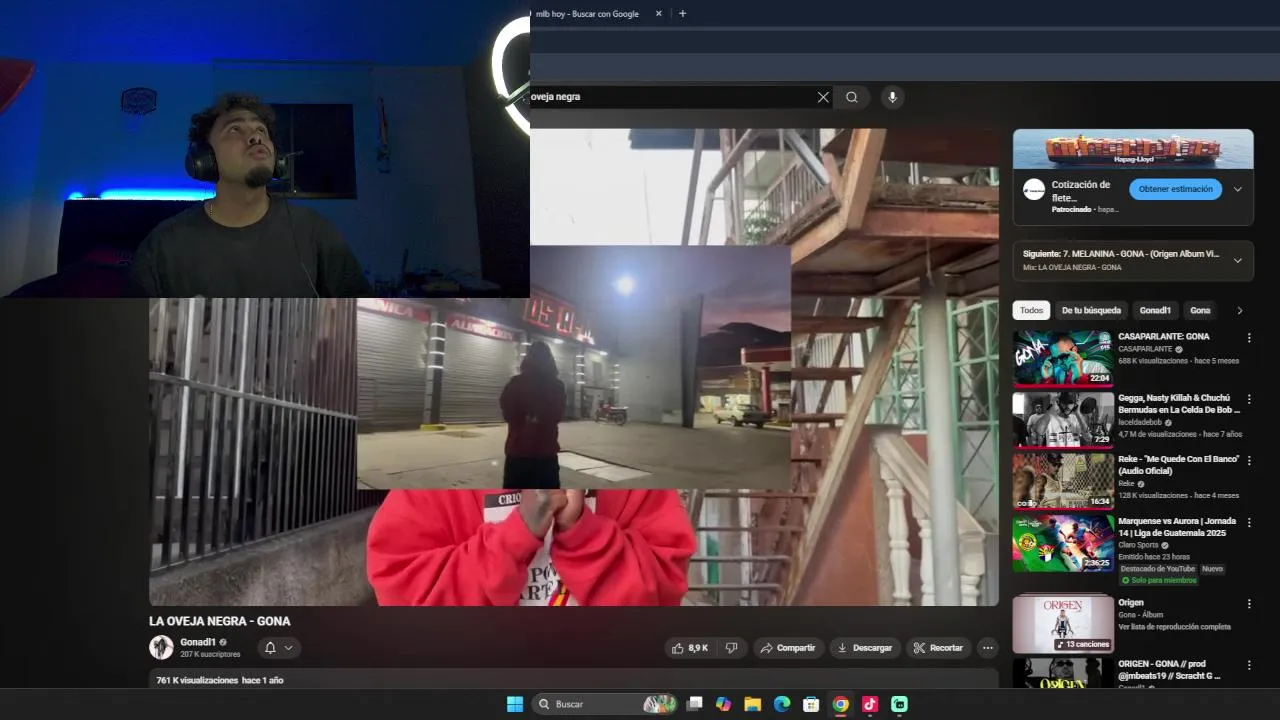Share the video with Compartir
Screen dimensions: 1280x720
[x=788, y=648]
